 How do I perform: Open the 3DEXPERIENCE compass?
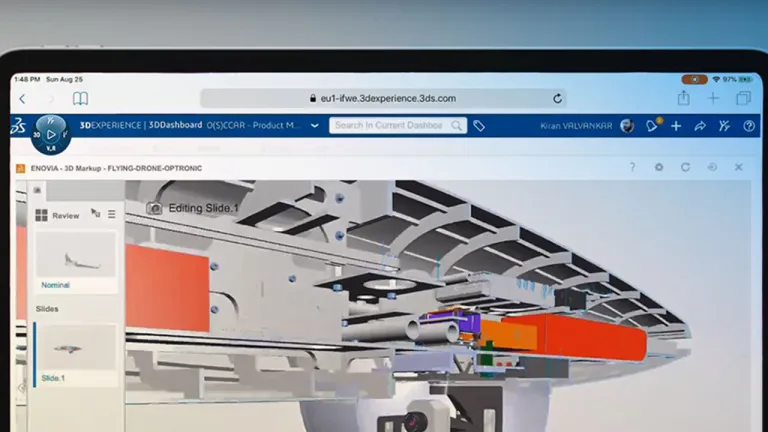click(51, 135)
